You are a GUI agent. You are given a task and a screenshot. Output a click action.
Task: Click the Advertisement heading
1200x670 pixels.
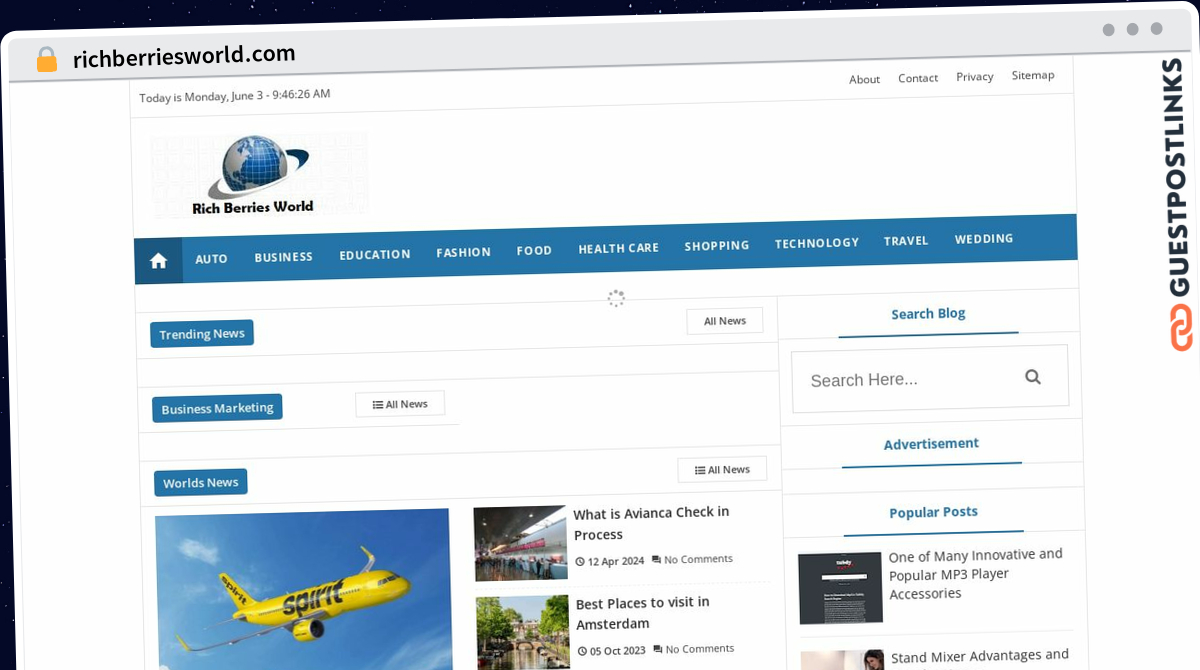pos(931,443)
